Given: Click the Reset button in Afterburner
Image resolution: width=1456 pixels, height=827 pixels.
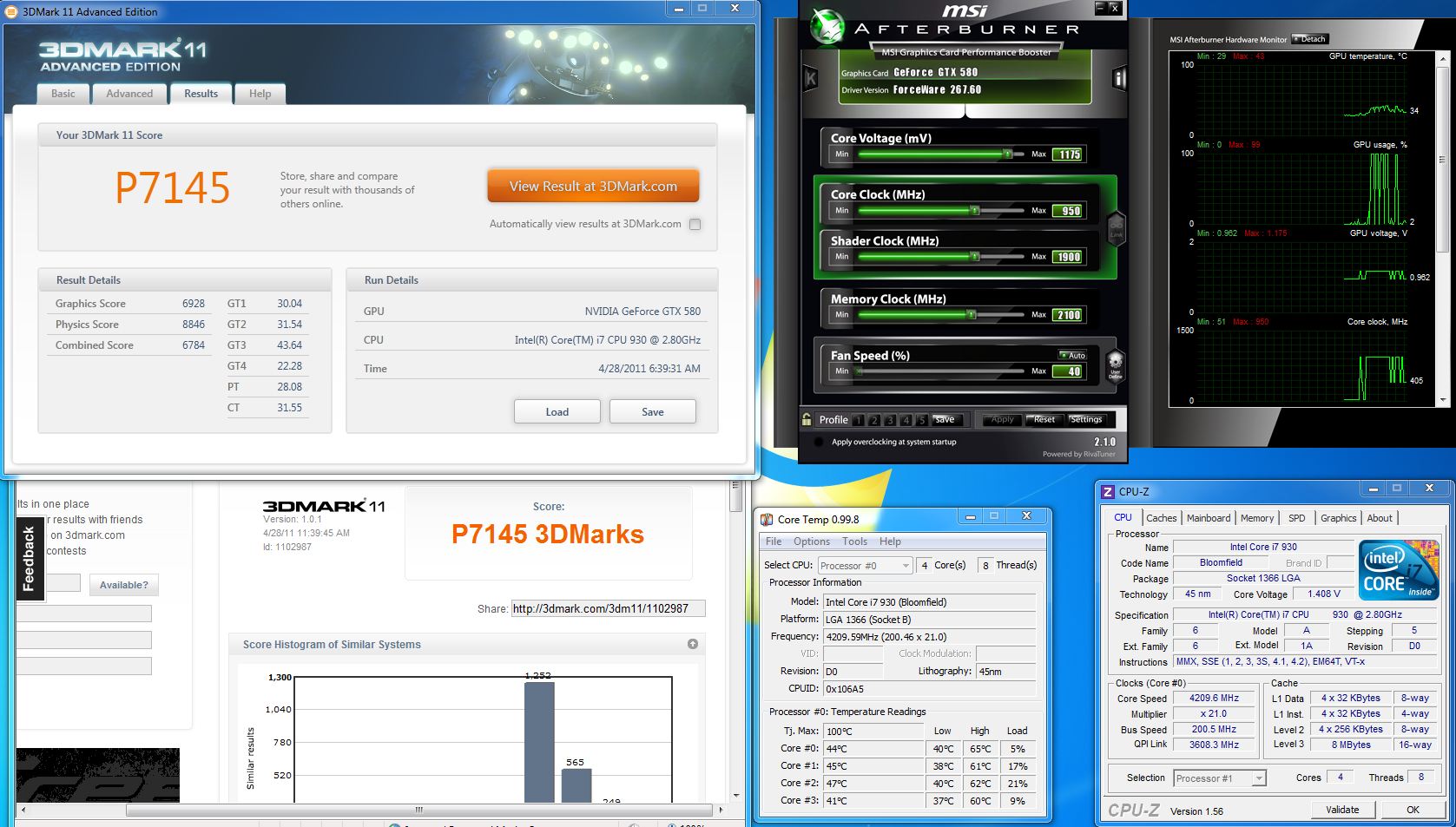Looking at the screenshot, I should click(1044, 420).
